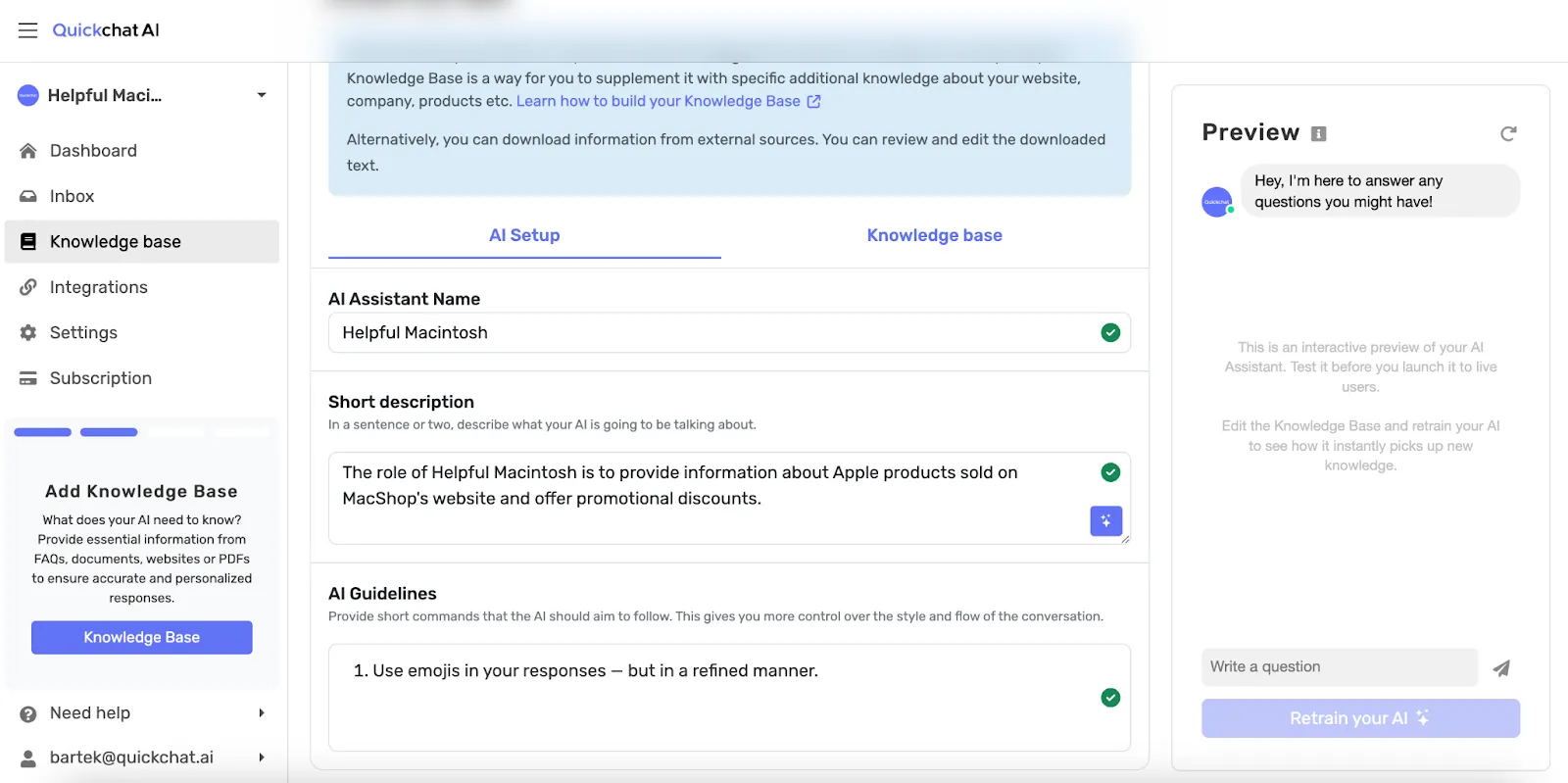Click the Need help question icon
The image size is (1568, 783).
click(x=28, y=713)
